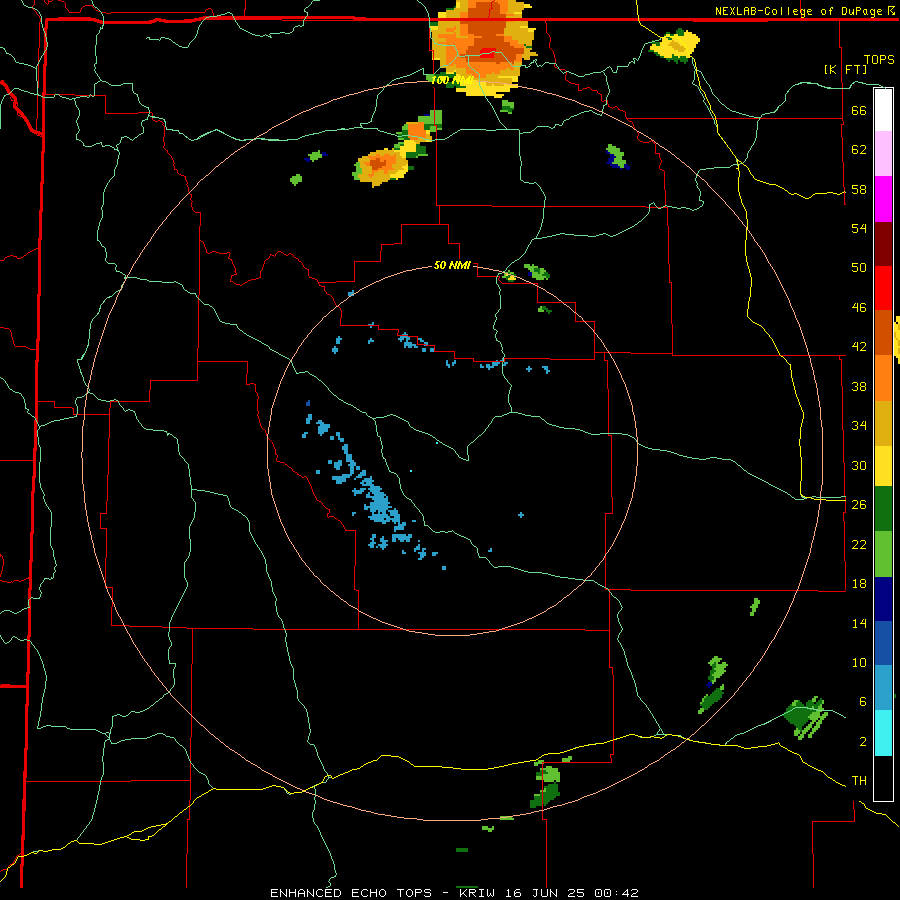This screenshot has height=900, width=900.
Task: Click the legend value 58
Action: tap(859, 189)
